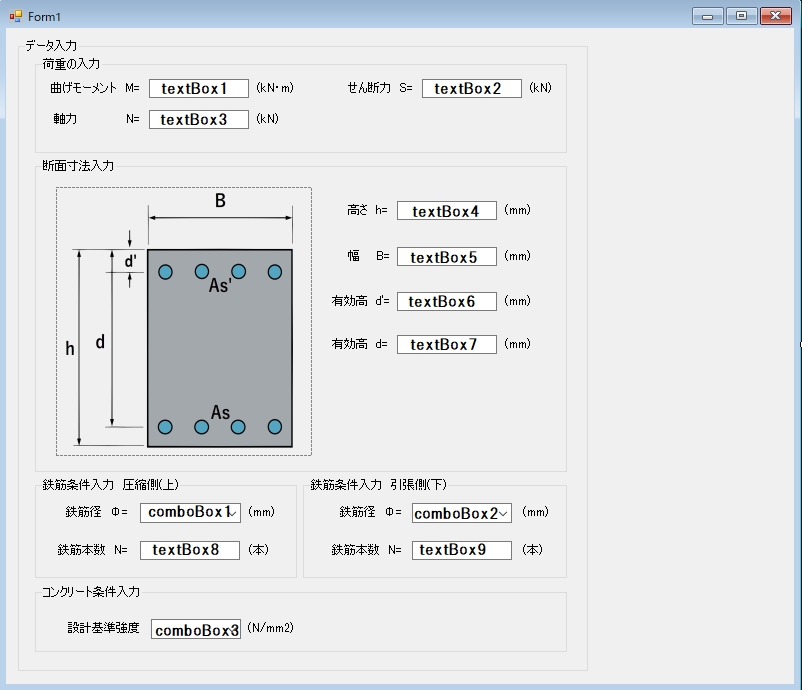This screenshot has width=802, height=690.
Task: Maximize the Form1 window
Action: (741, 16)
